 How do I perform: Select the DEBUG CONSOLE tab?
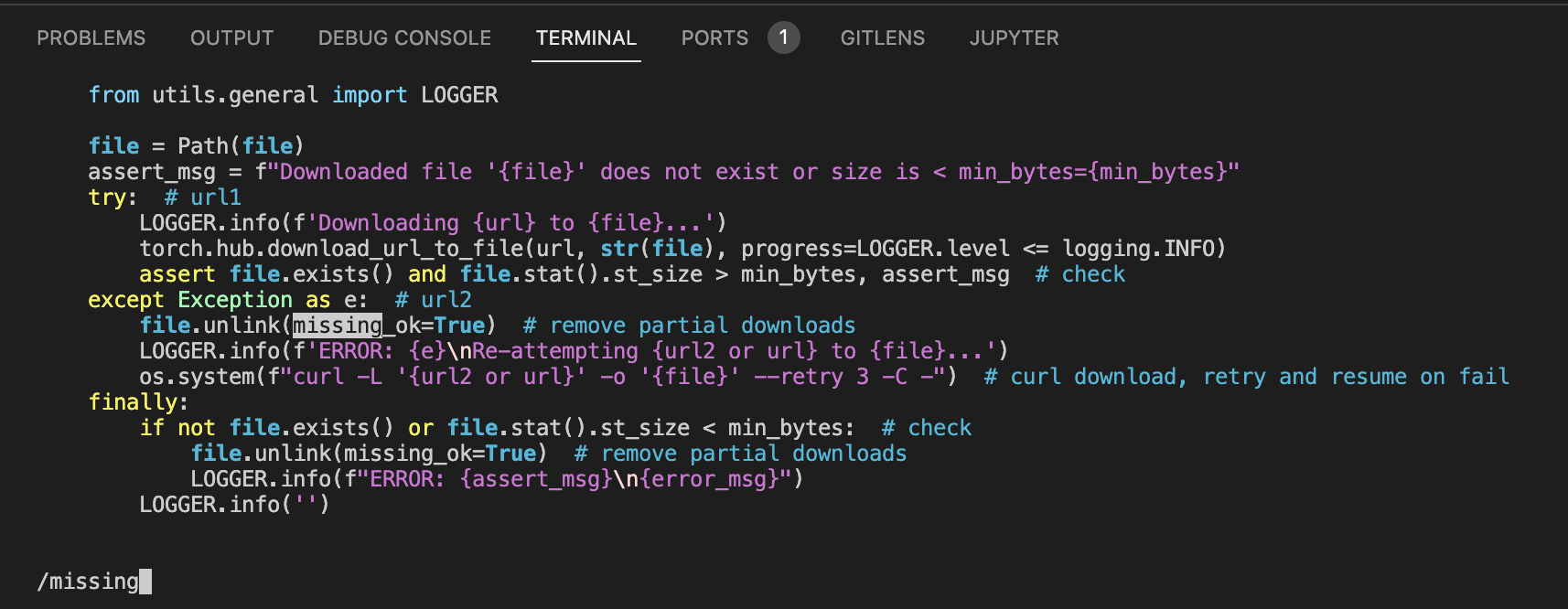click(x=404, y=38)
